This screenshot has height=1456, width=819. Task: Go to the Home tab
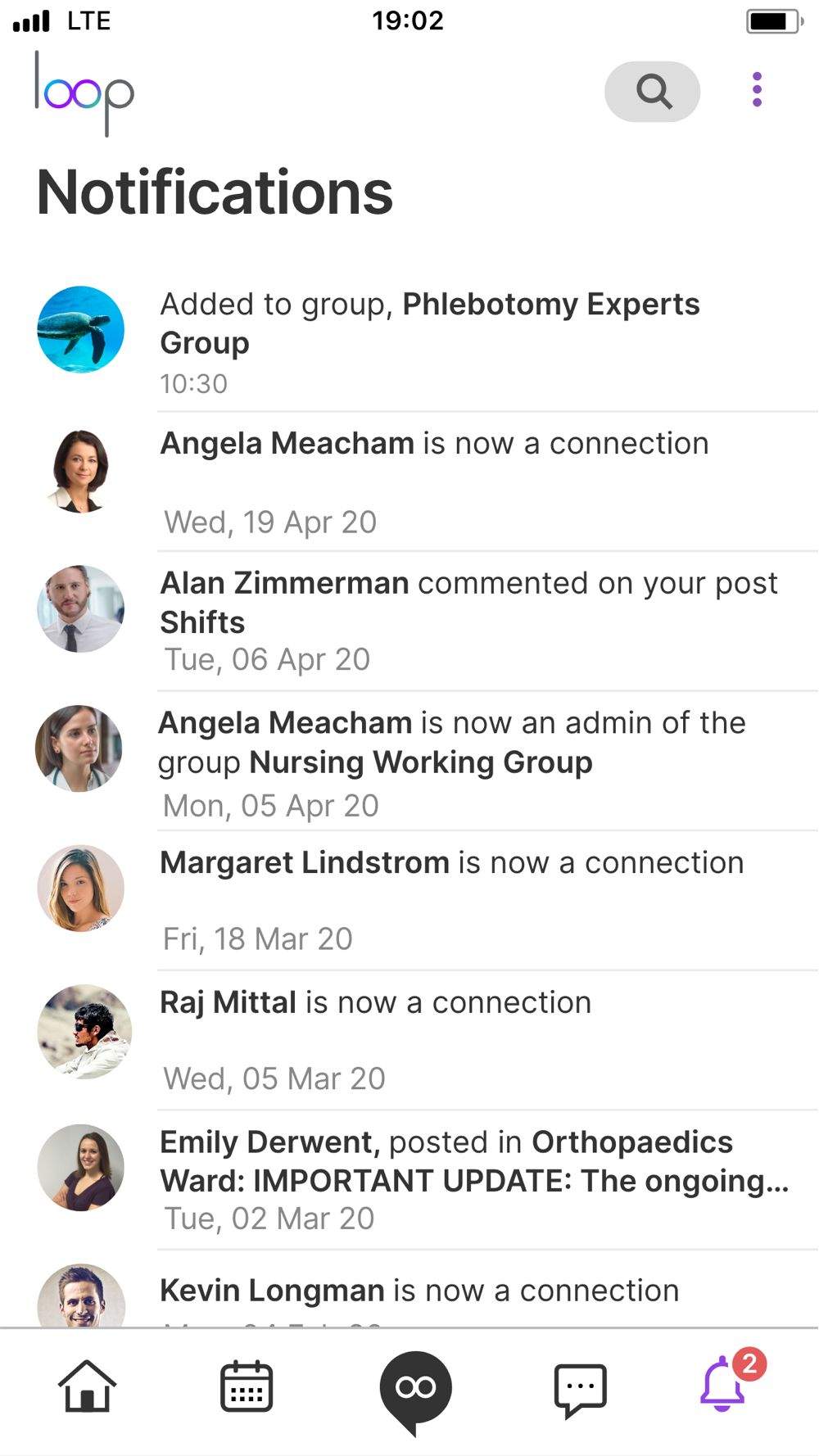tap(87, 1387)
